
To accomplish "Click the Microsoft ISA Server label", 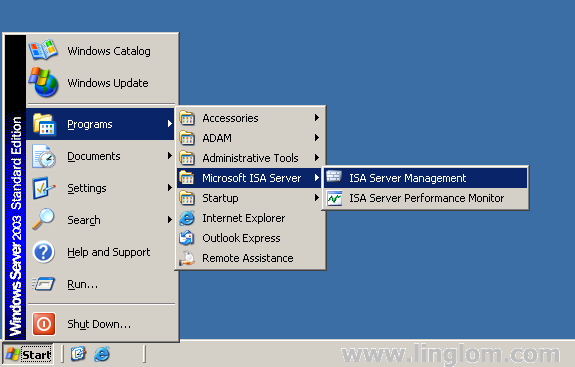I will point(252,178).
